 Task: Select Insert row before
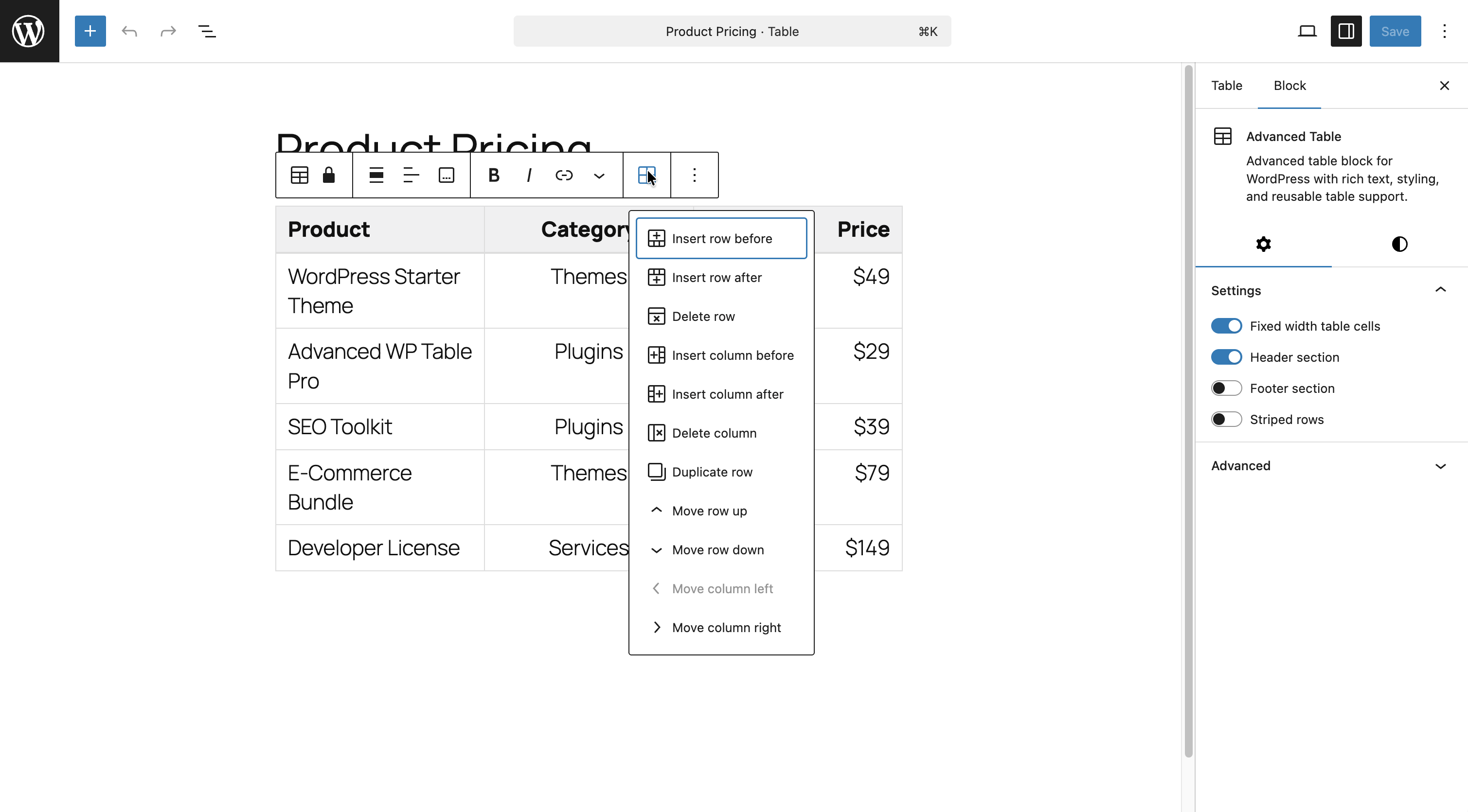[721, 238]
